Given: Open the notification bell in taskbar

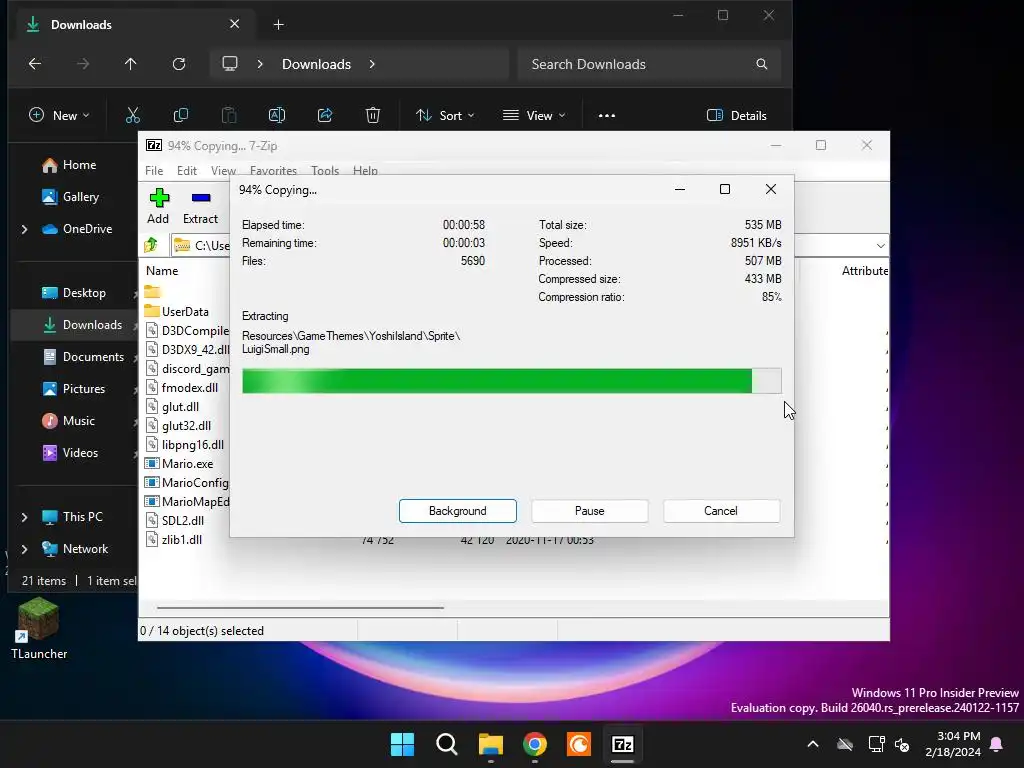Looking at the screenshot, I should tap(997, 744).
